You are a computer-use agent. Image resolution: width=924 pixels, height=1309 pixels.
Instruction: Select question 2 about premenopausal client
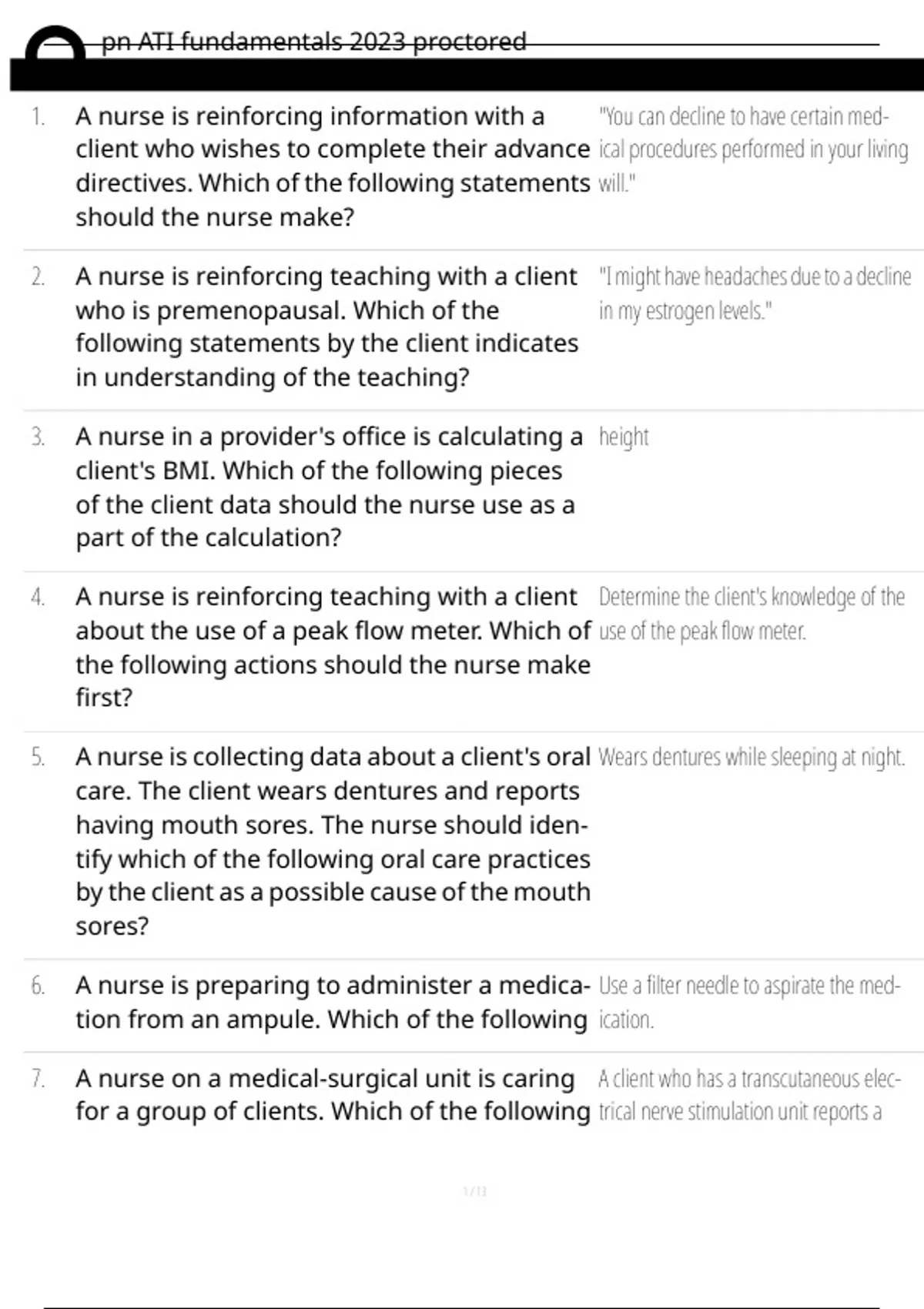(326, 326)
